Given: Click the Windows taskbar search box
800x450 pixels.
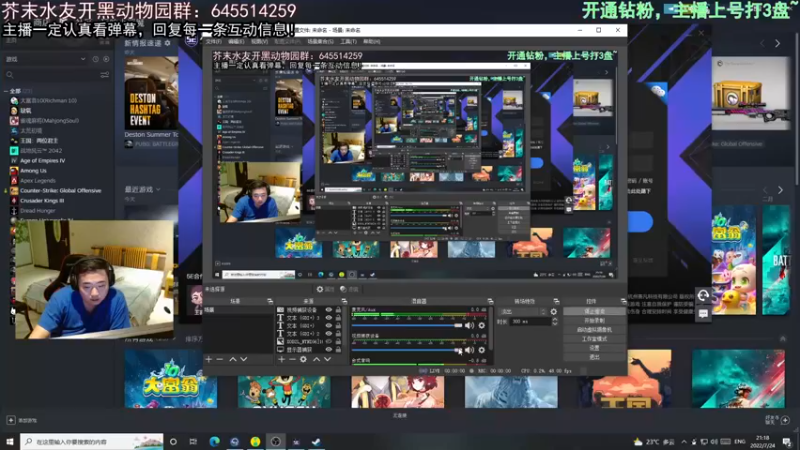Looking at the screenshot, I should click(92, 441).
